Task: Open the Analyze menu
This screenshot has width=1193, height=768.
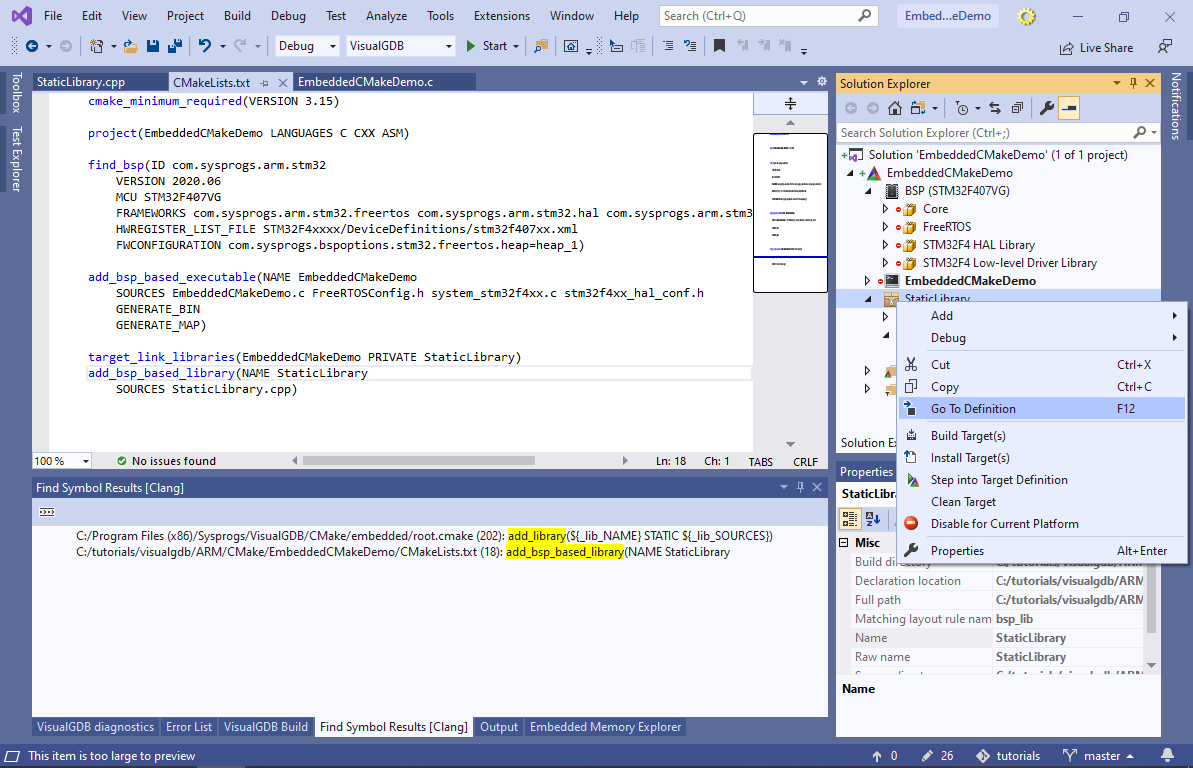Action: pos(387,16)
